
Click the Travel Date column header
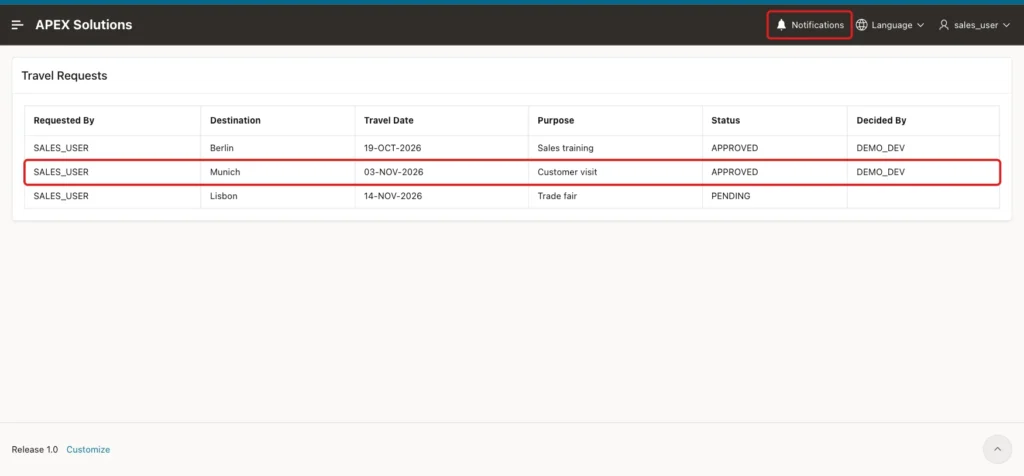point(389,120)
